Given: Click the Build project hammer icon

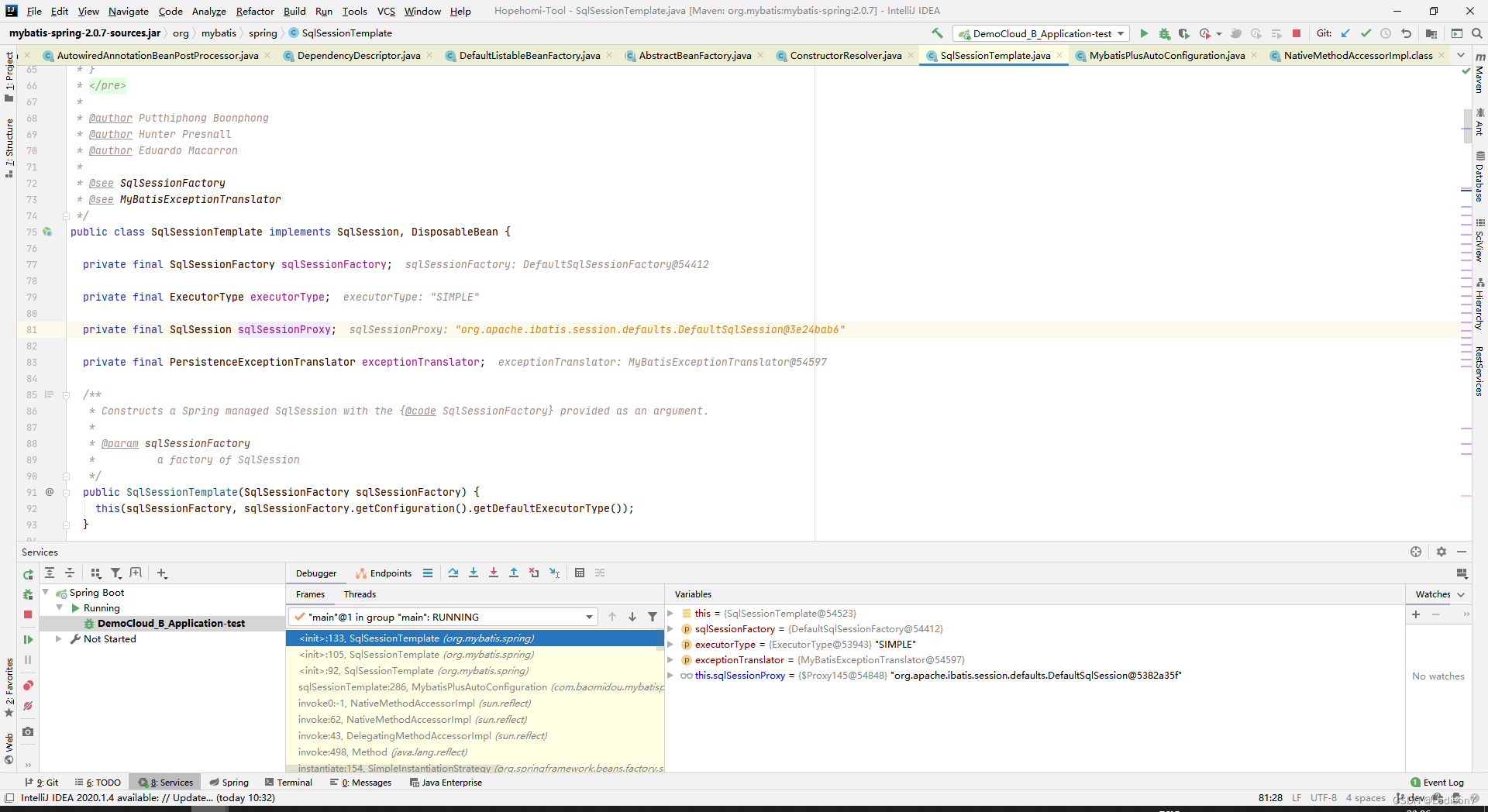Looking at the screenshot, I should (937, 33).
